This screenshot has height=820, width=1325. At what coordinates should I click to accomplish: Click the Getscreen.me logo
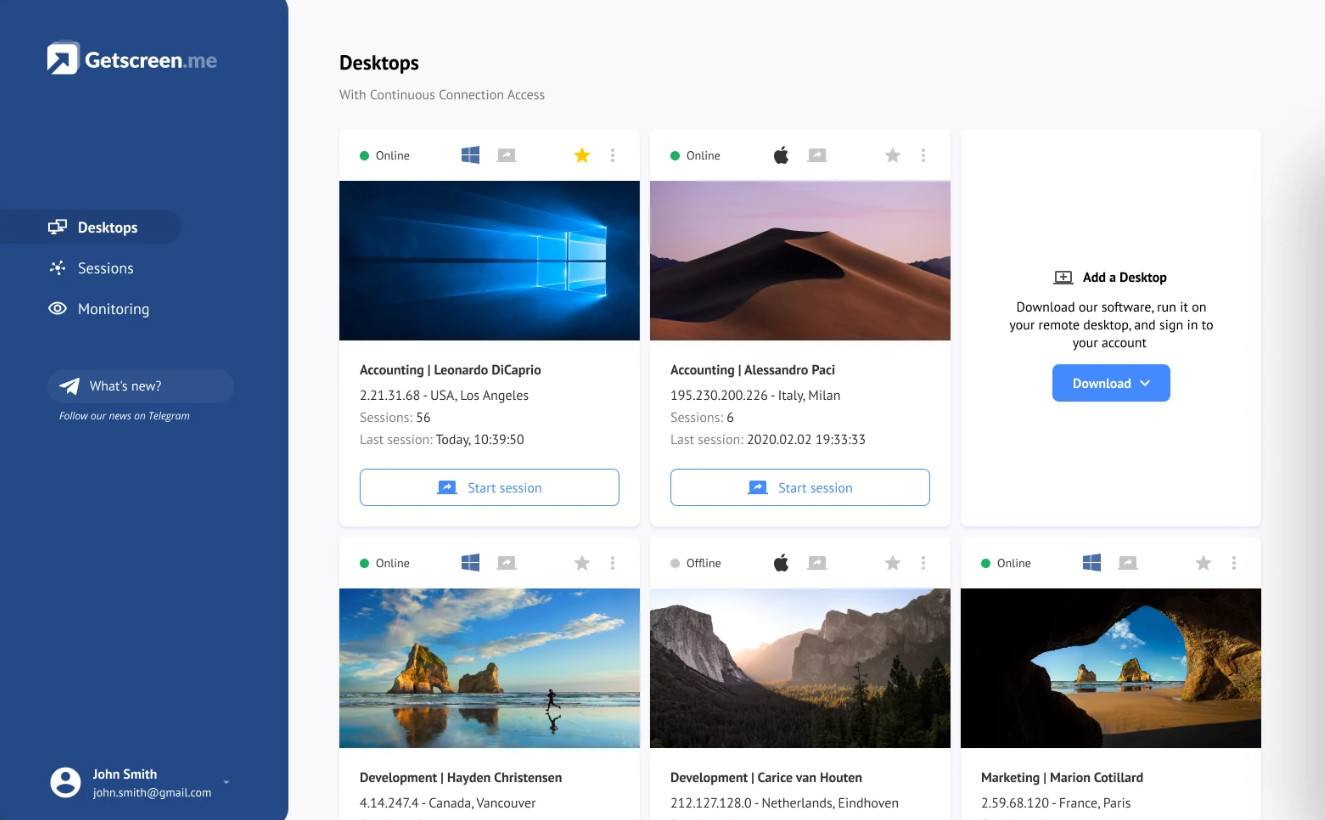(x=132, y=59)
